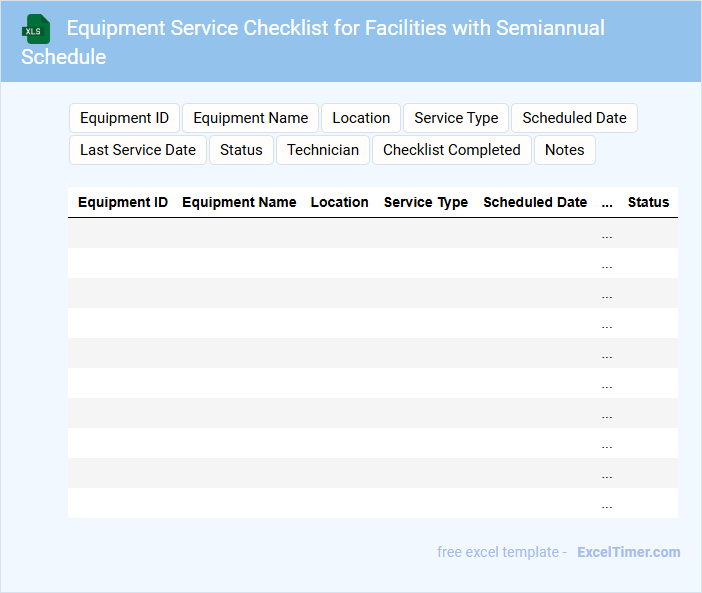The height and width of the screenshot is (593, 702).
Task: Open the ExcelTimer.com link
Action: tap(628, 552)
